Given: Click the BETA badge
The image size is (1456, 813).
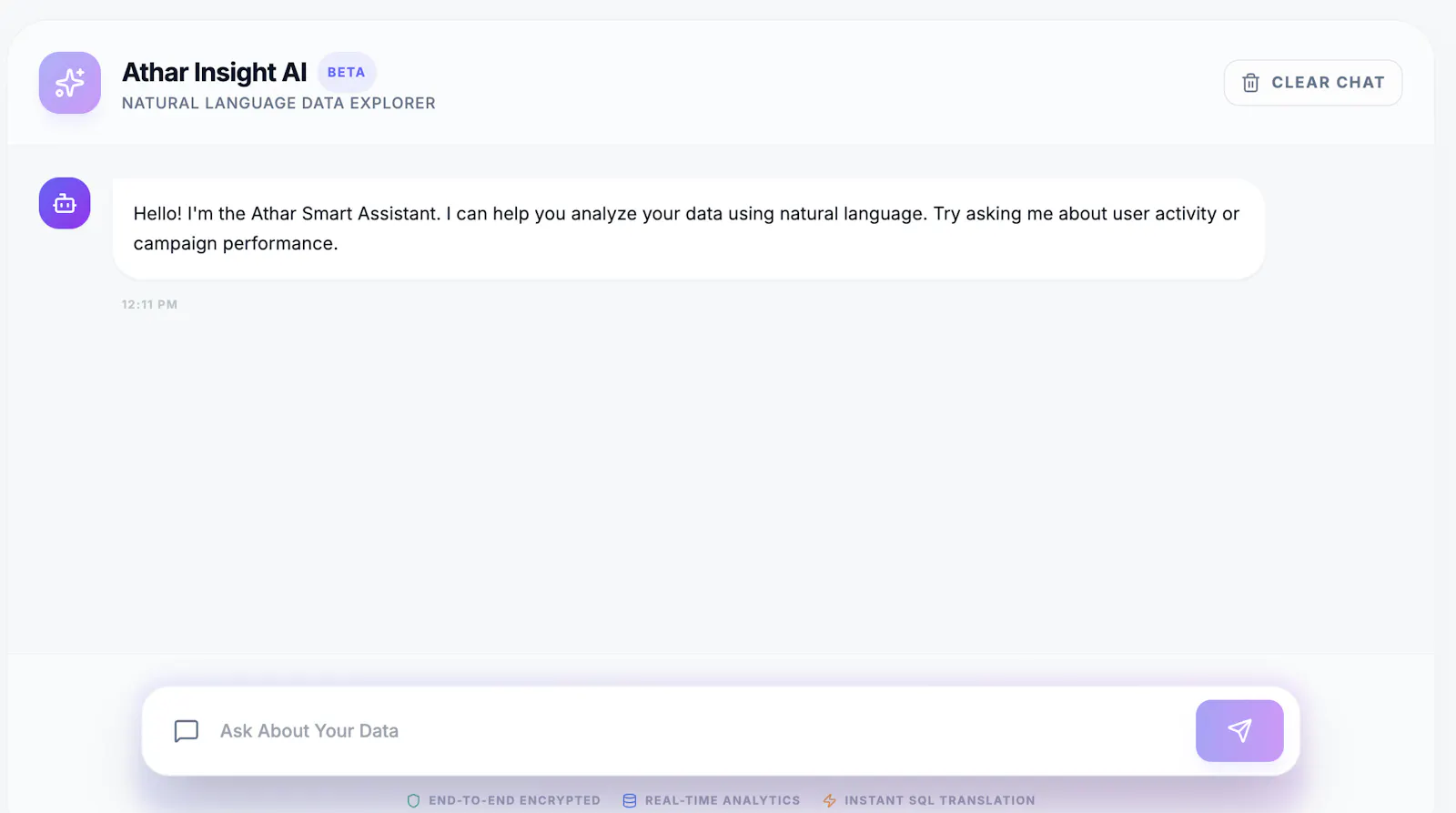Looking at the screenshot, I should click(347, 72).
